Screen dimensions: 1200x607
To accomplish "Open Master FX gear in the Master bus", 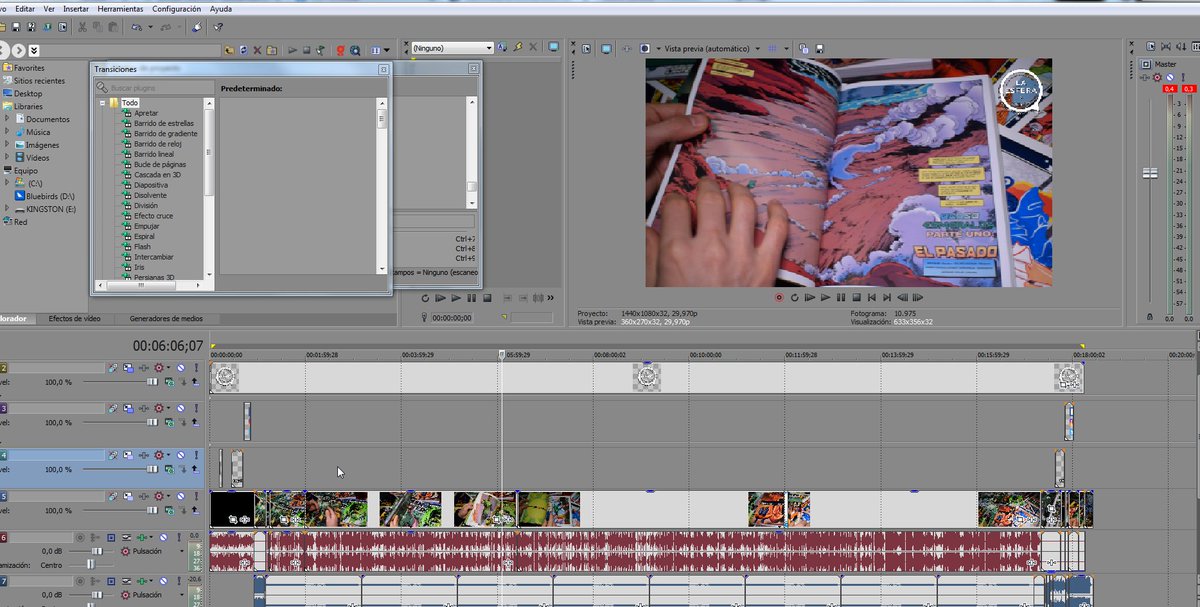I will 1157,77.
